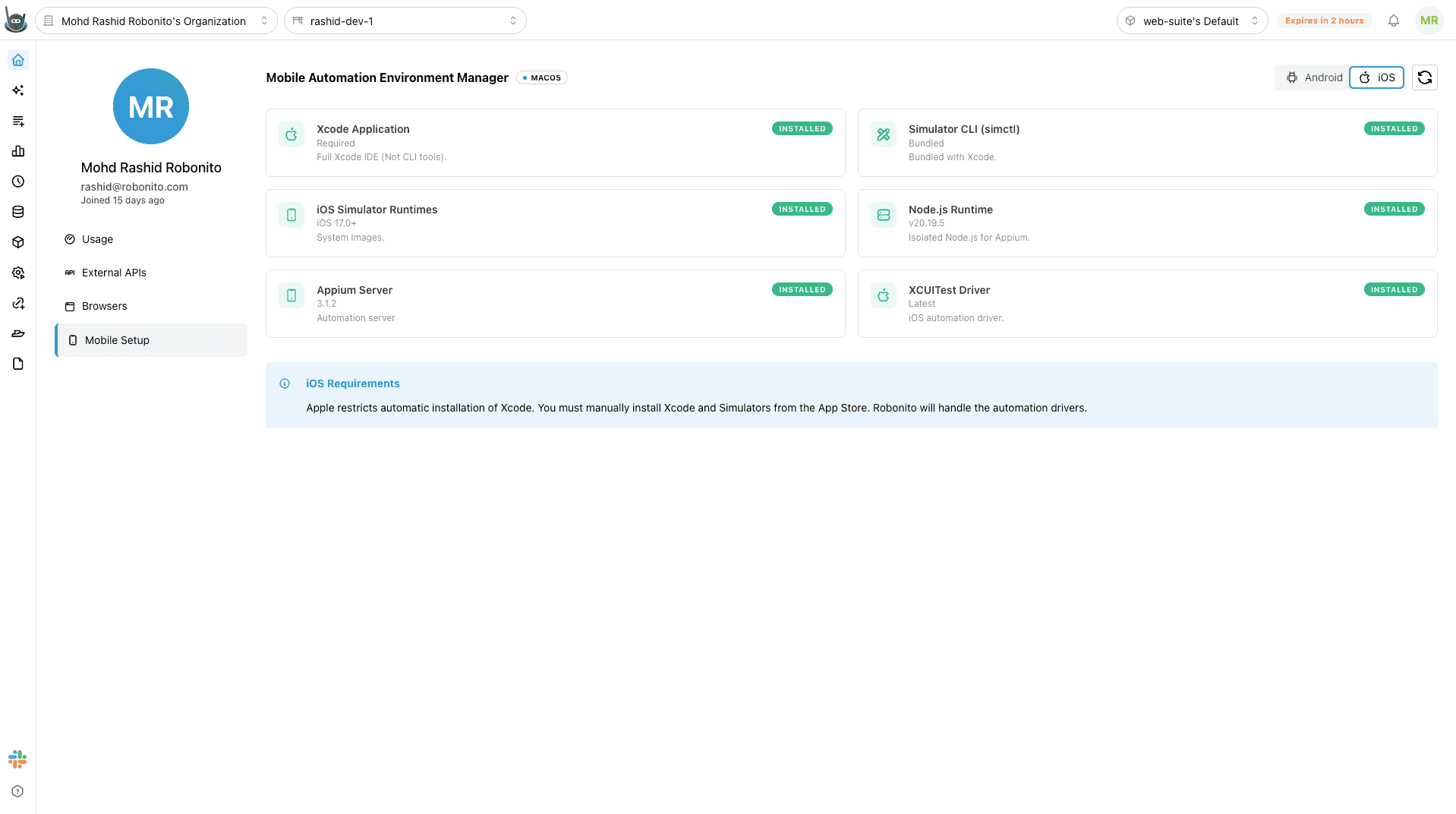Click the Xcode Application INSTALLED badge

802,129
